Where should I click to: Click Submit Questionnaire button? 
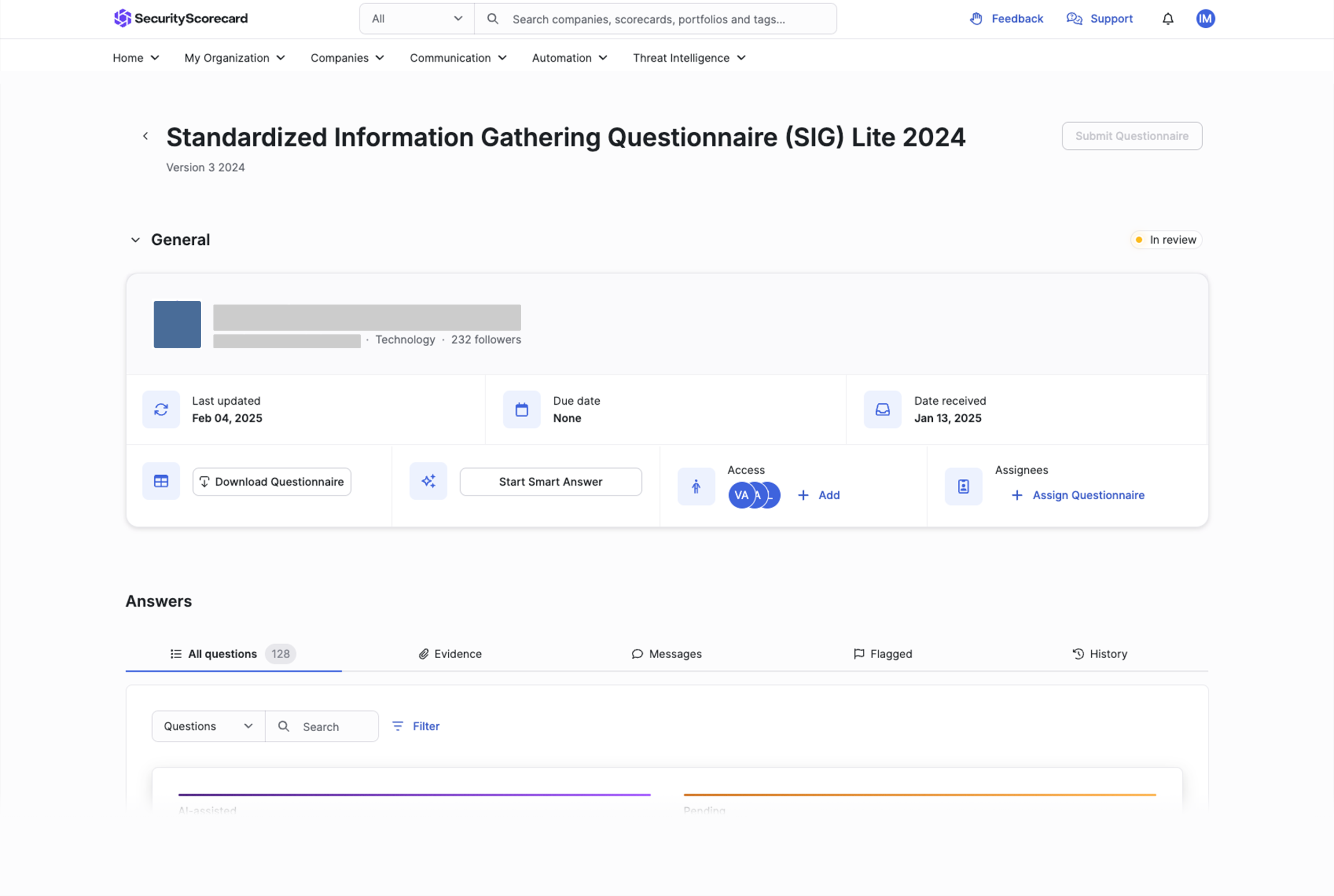click(x=1132, y=136)
